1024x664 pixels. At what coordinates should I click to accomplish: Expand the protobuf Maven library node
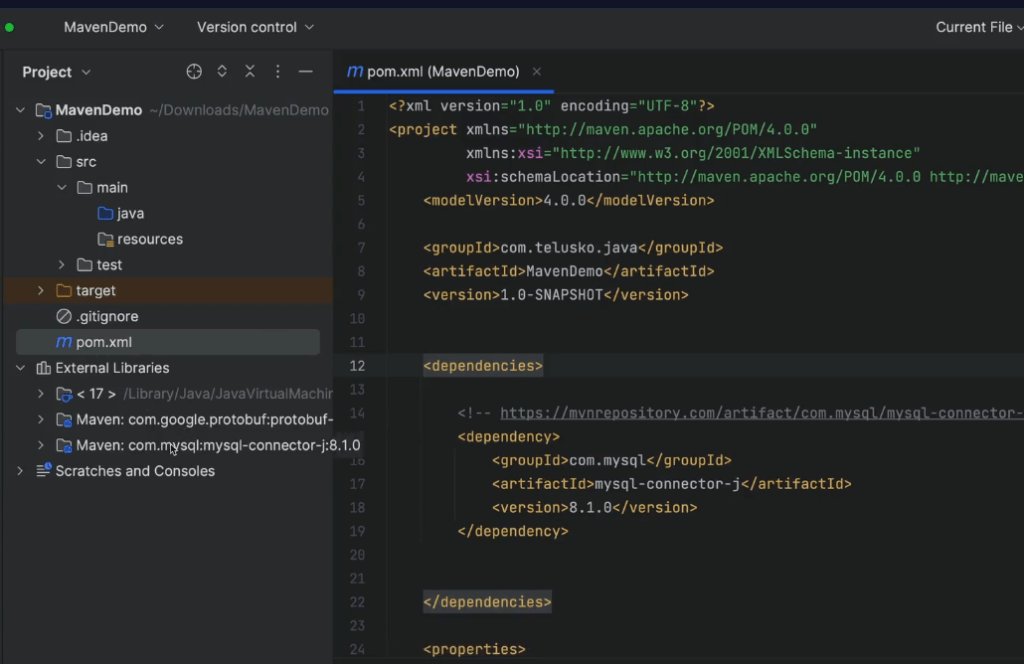click(40, 419)
